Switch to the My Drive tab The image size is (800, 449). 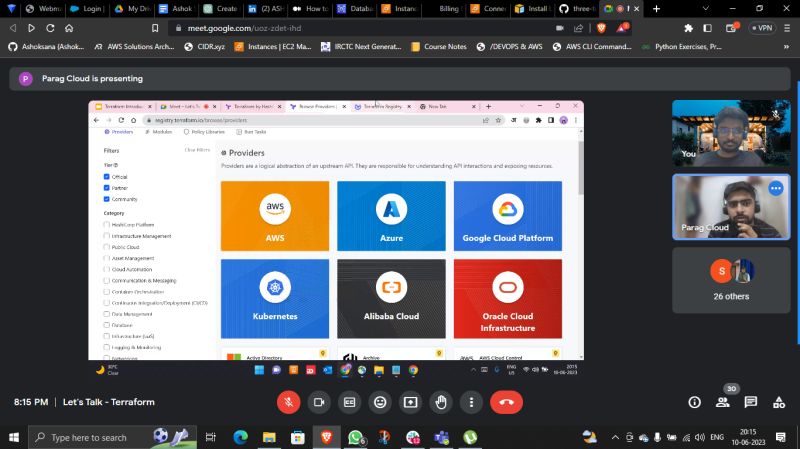[x=133, y=9]
